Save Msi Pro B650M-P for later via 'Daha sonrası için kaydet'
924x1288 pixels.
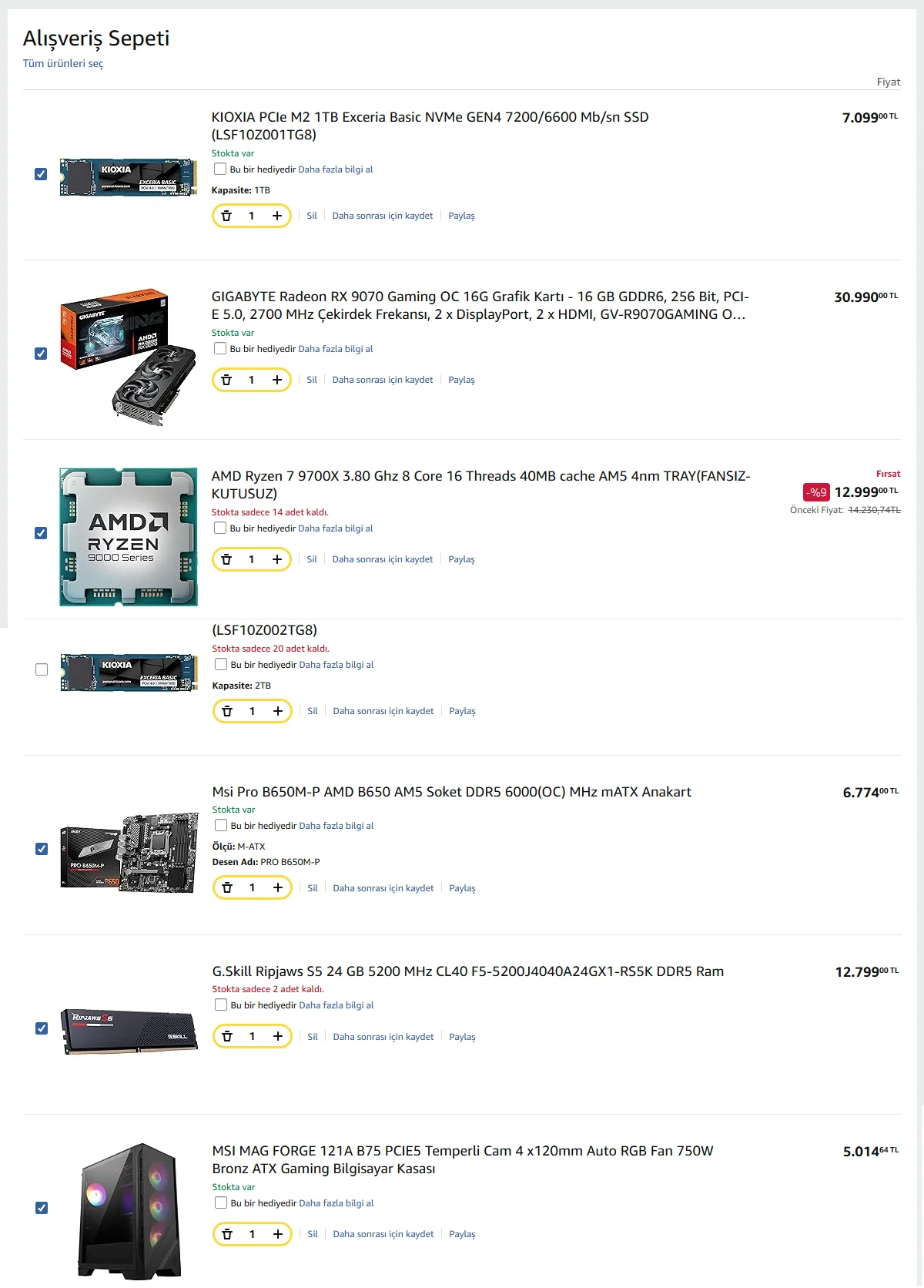click(383, 888)
